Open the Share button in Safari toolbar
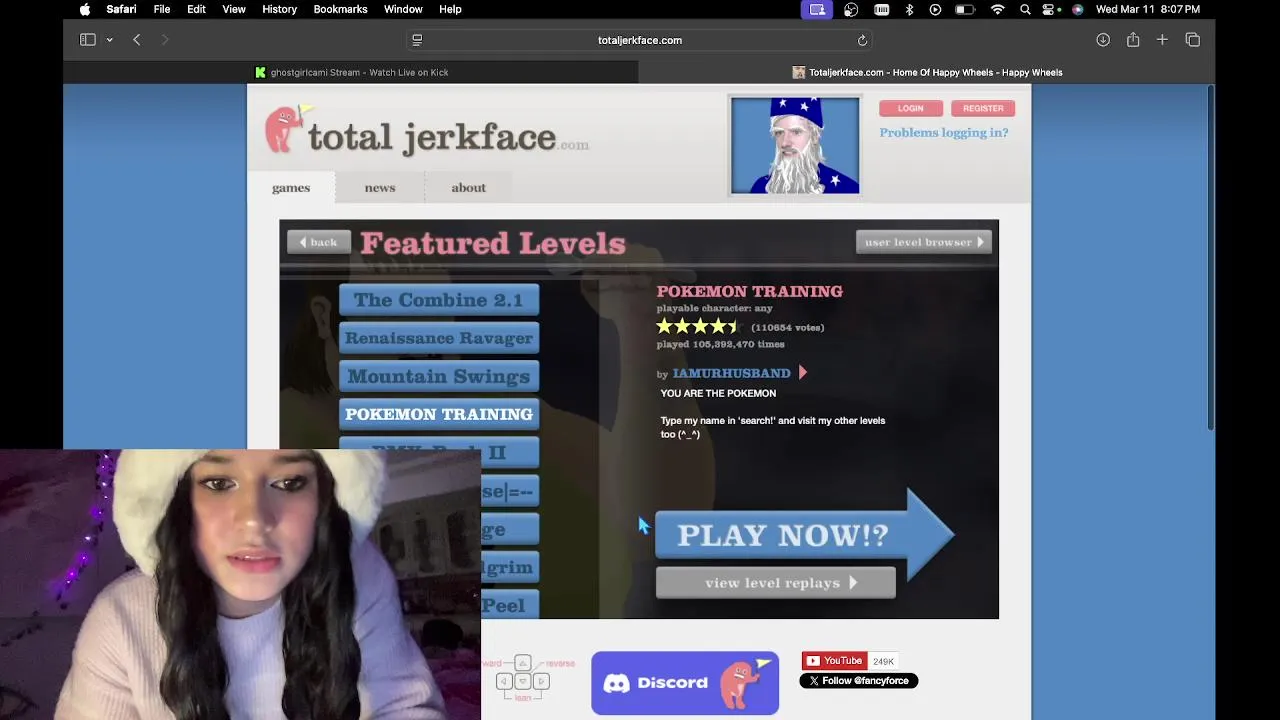The height and width of the screenshot is (720, 1280). tap(1133, 40)
